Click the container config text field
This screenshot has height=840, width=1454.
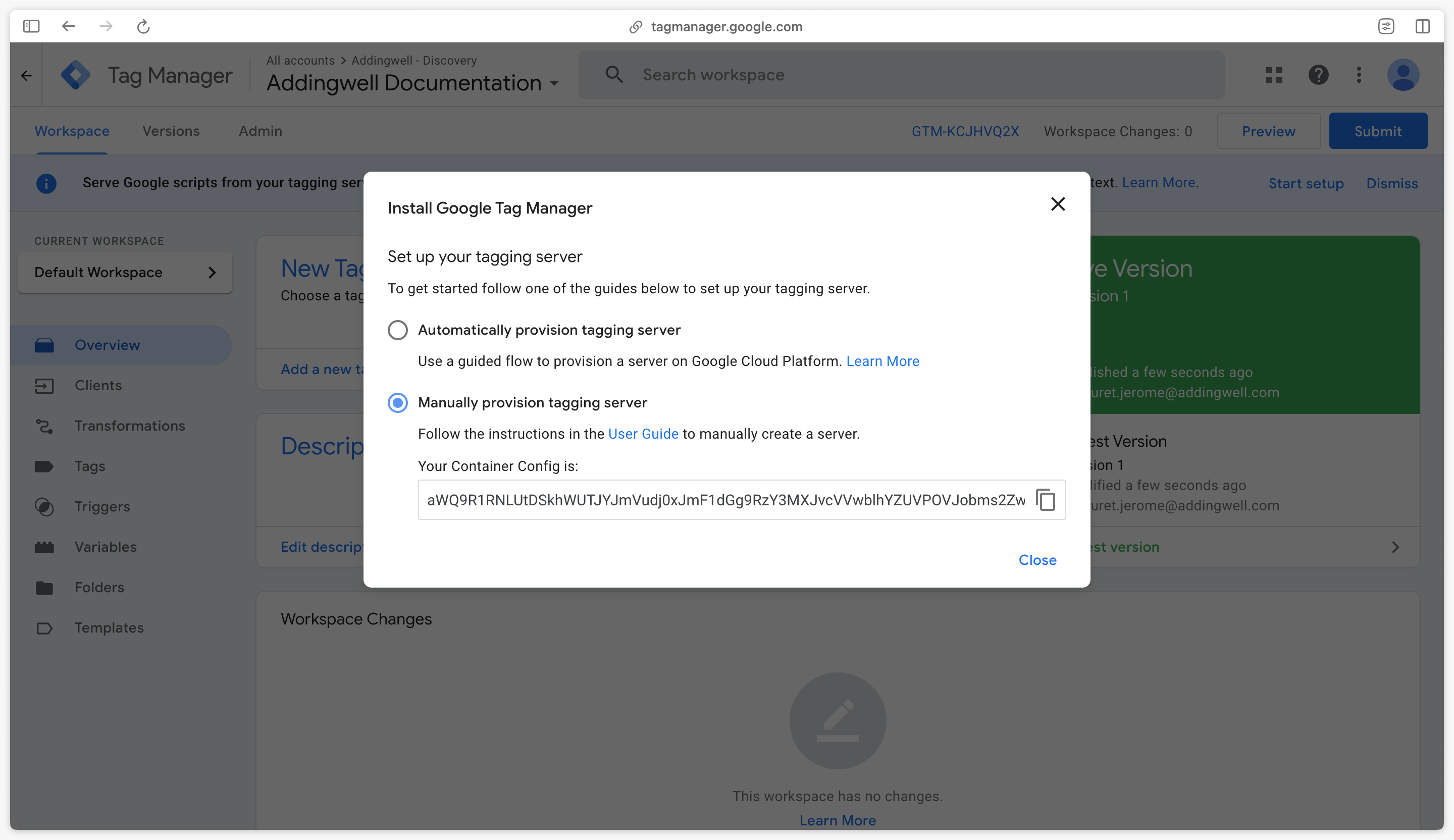(x=726, y=500)
